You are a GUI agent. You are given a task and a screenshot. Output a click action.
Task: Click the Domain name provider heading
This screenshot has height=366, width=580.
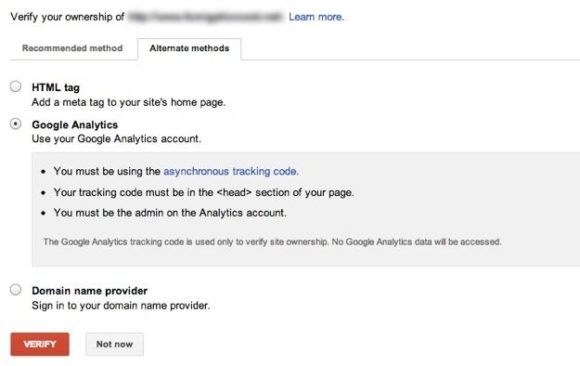click(x=90, y=291)
